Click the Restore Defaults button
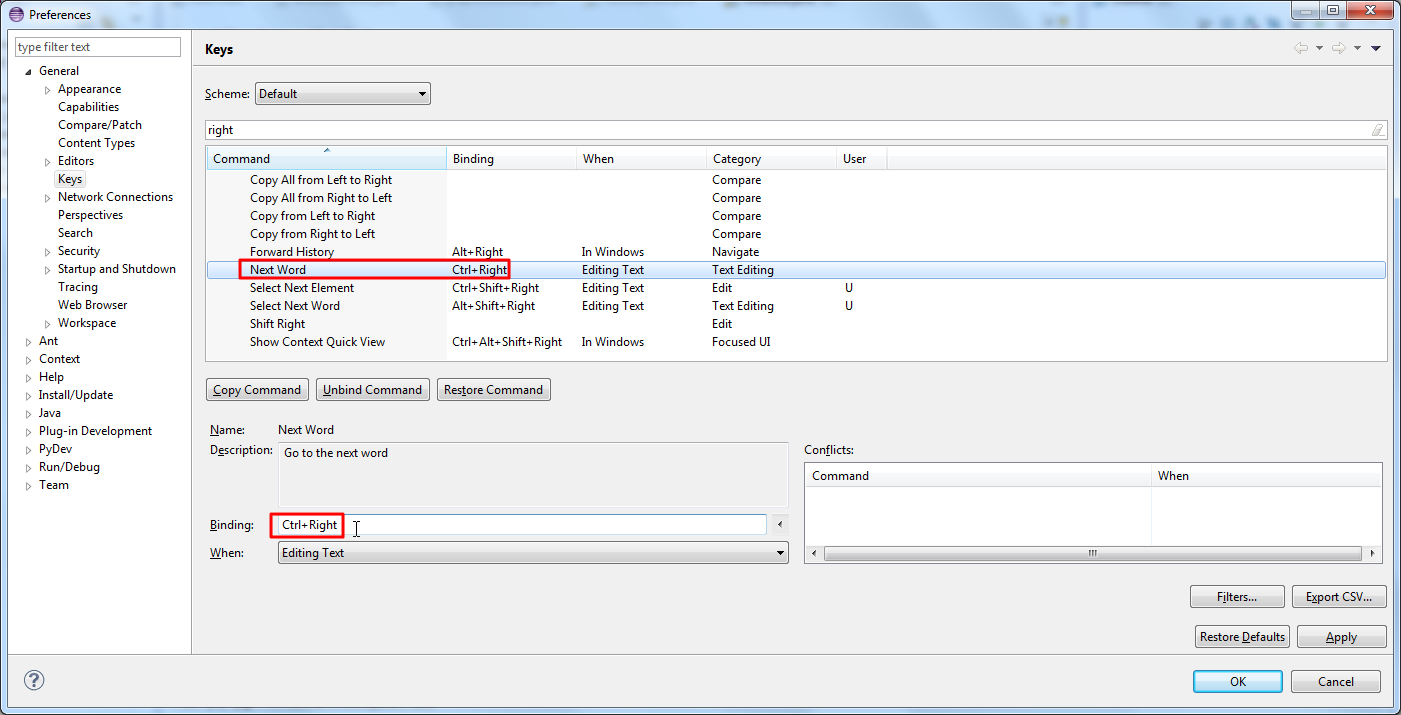1401x715 pixels. [x=1242, y=637]
